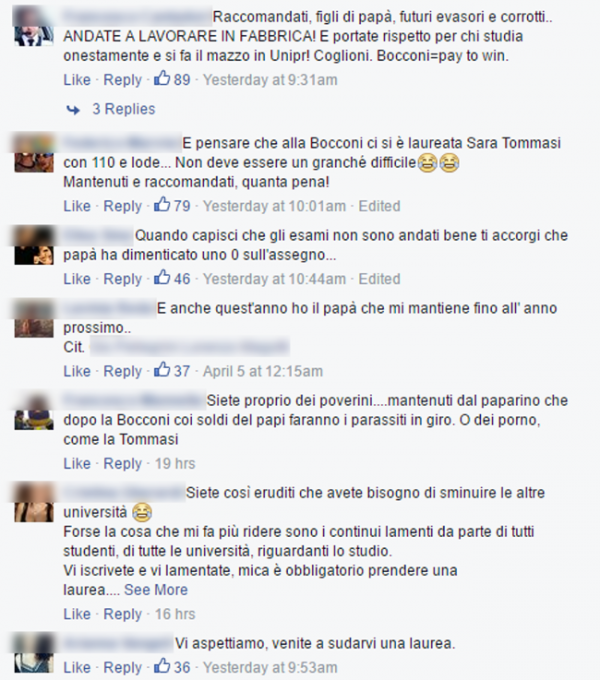The width and height of the screenshot is (600, 680).
Task: Open the Yesterday at 10:44am timestamp
Action: 274,279
